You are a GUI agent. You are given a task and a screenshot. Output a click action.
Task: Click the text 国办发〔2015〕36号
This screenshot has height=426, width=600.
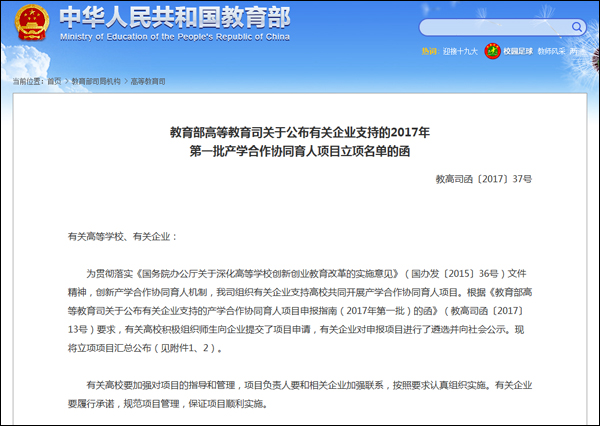click(455, 274)
